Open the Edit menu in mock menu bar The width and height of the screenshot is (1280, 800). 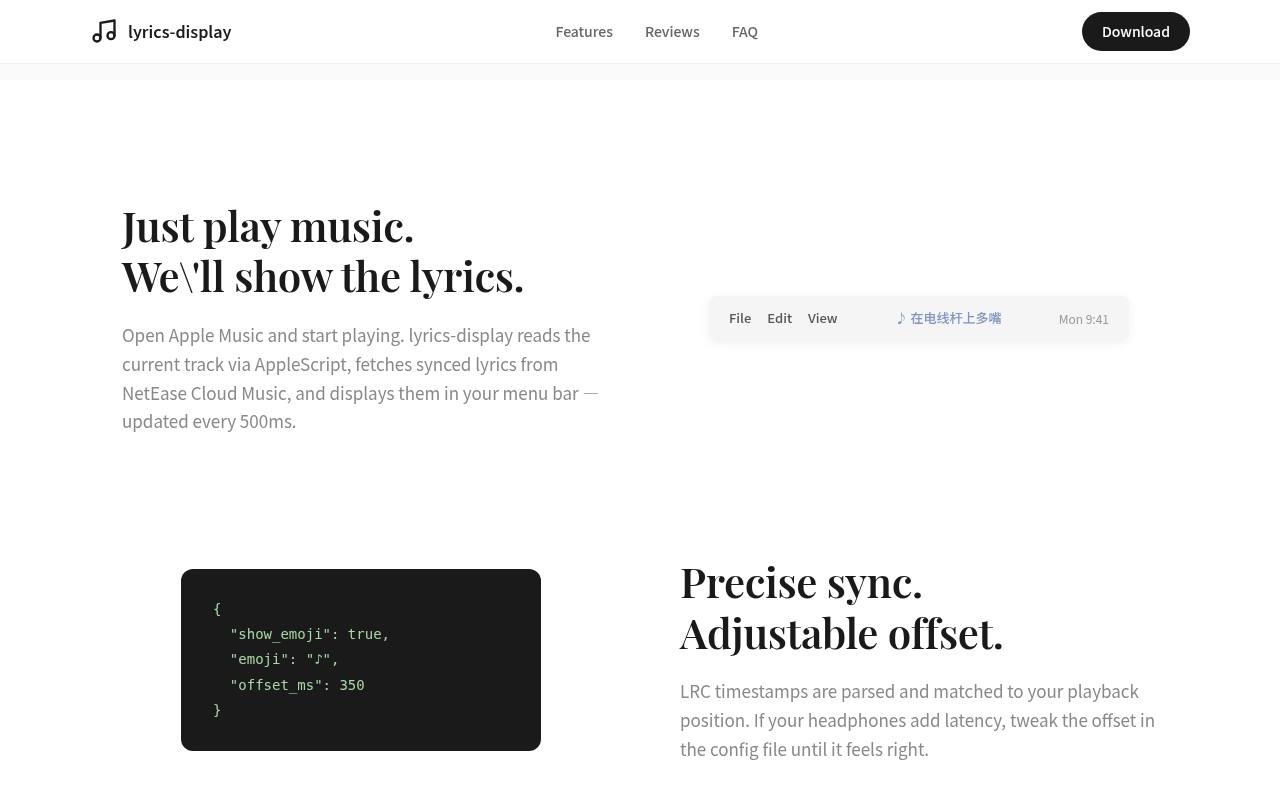(780, 319)
